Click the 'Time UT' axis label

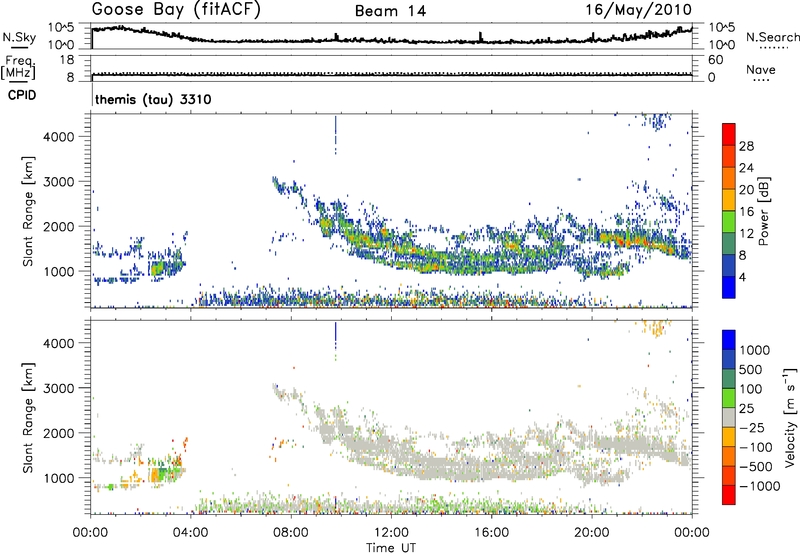[391, 548]
